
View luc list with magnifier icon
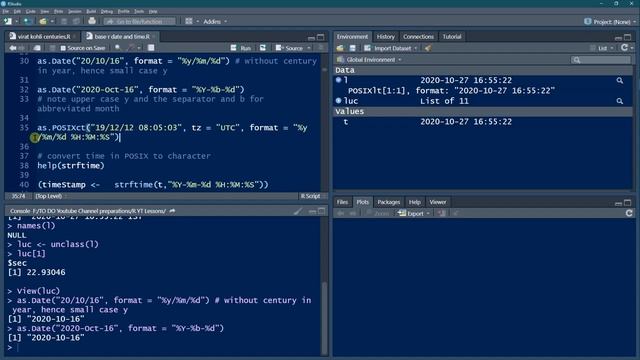pos(620,101)
